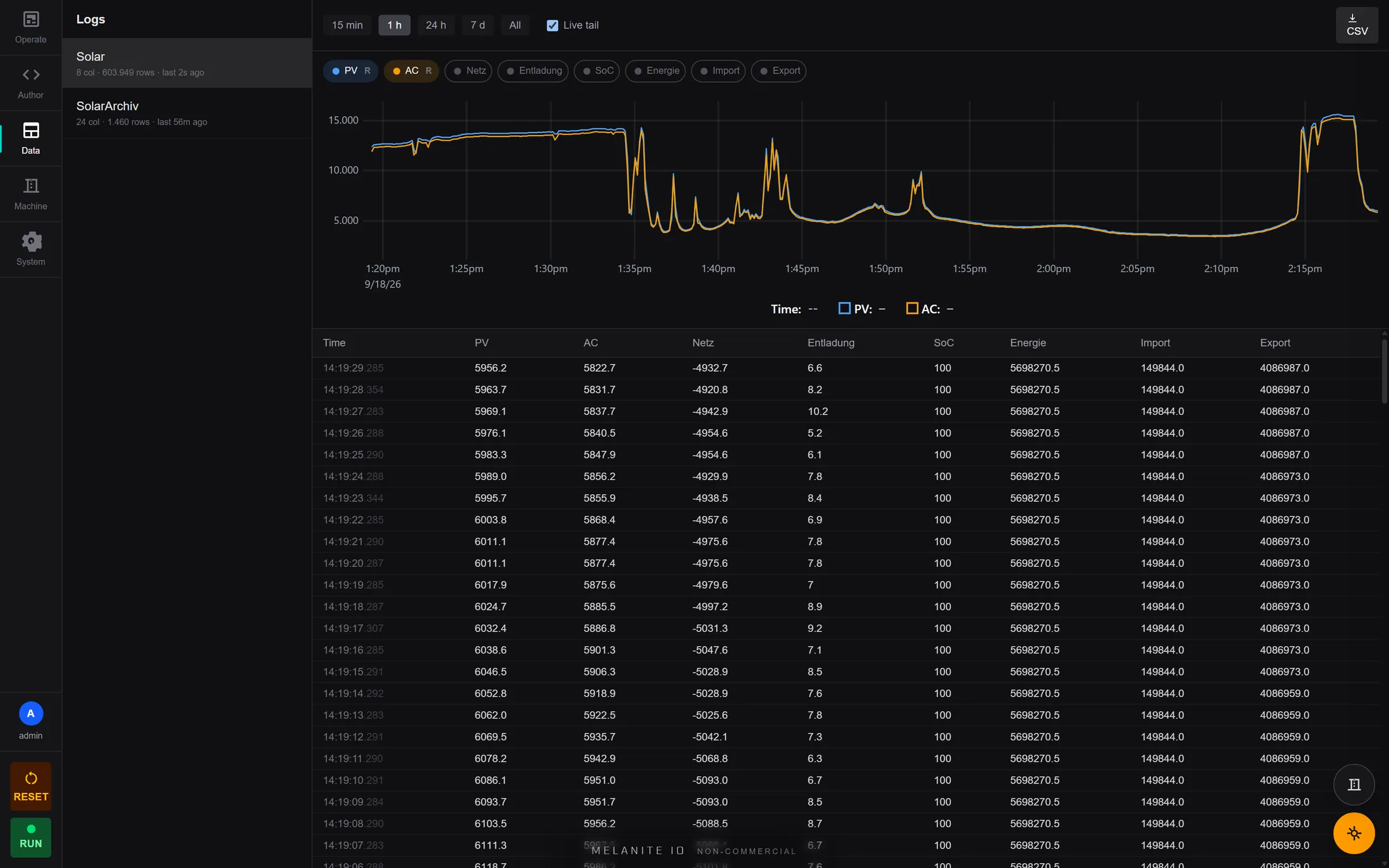This screenshot has width=1389, height=868.
Task: Click the RESET button
Action: [31, 787]
